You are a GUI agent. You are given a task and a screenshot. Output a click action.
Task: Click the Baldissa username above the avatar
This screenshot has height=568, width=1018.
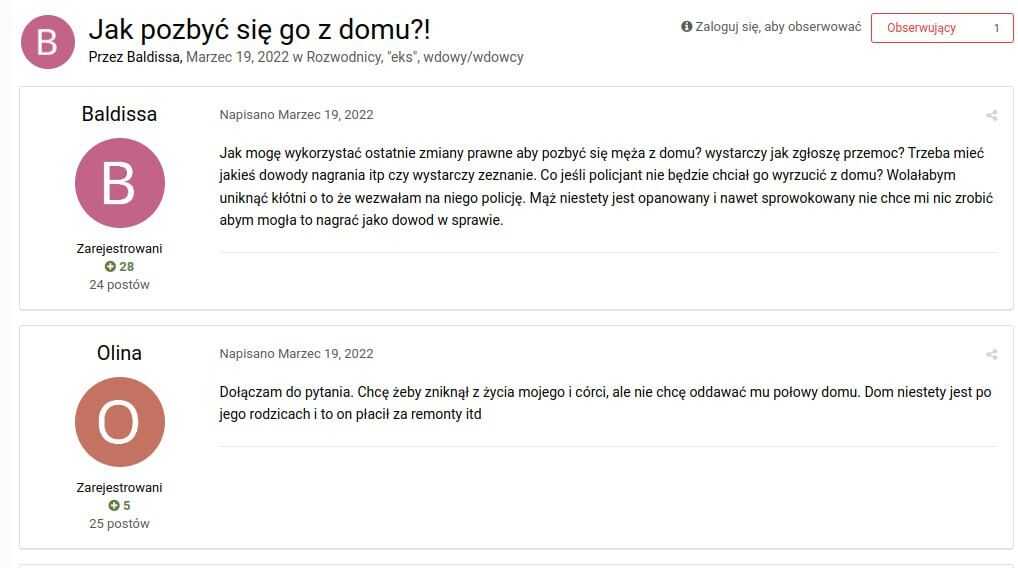119,114
